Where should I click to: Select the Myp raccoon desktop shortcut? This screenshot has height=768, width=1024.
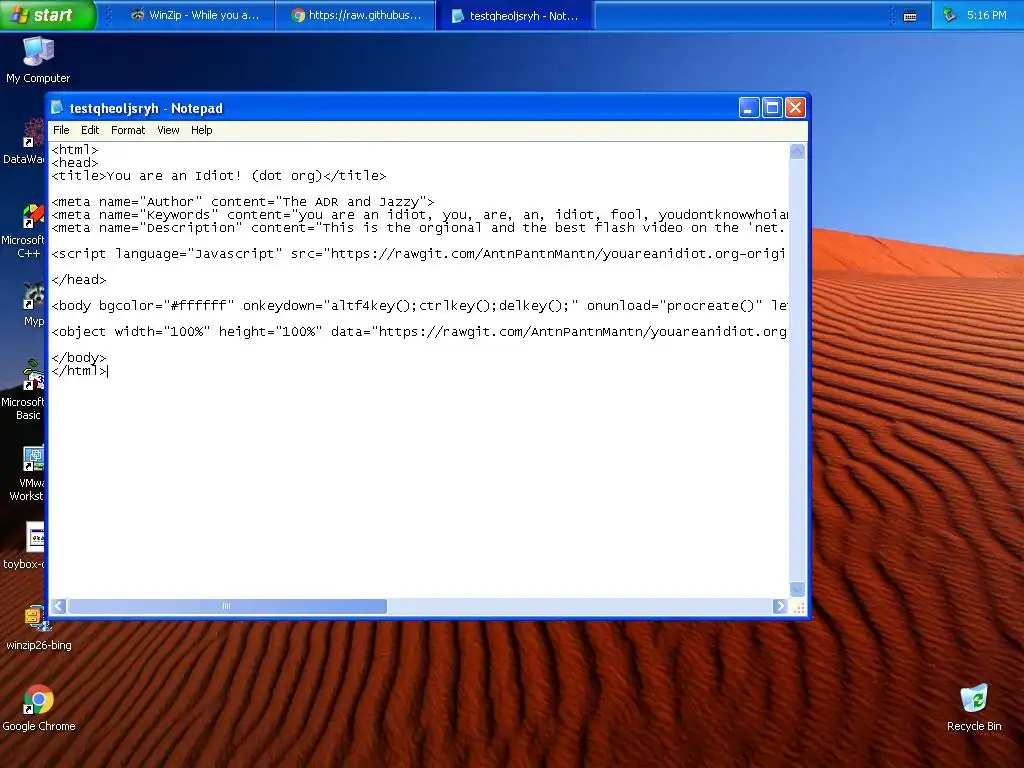click(x=33, y=304)
